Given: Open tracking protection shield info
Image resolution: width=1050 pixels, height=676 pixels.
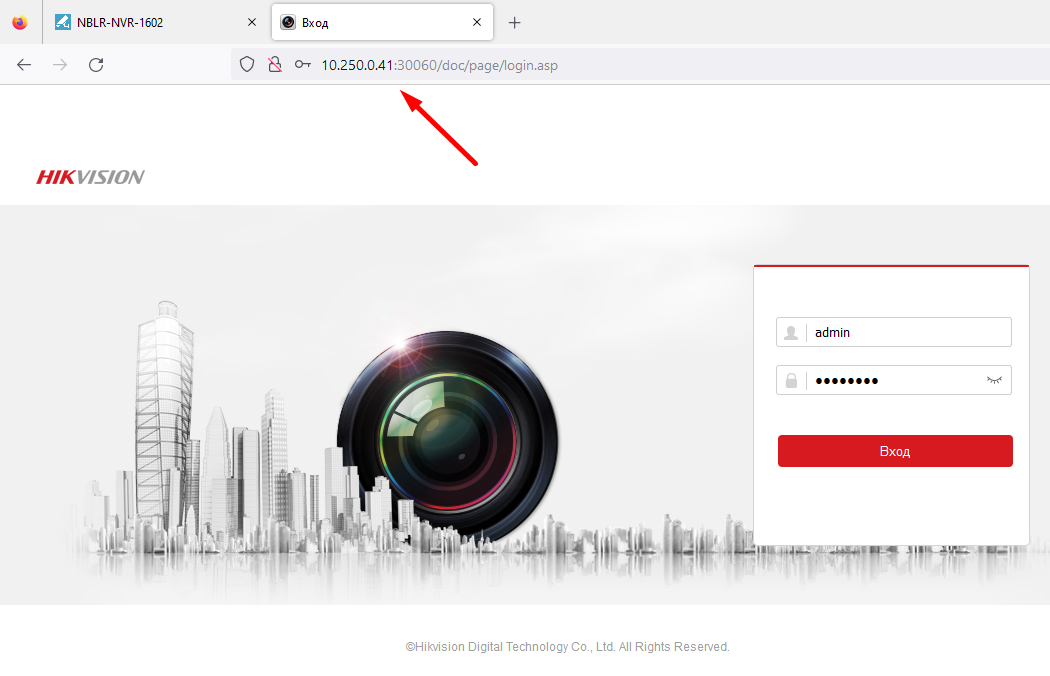Looking at the screenshot, I should point(247,65).
